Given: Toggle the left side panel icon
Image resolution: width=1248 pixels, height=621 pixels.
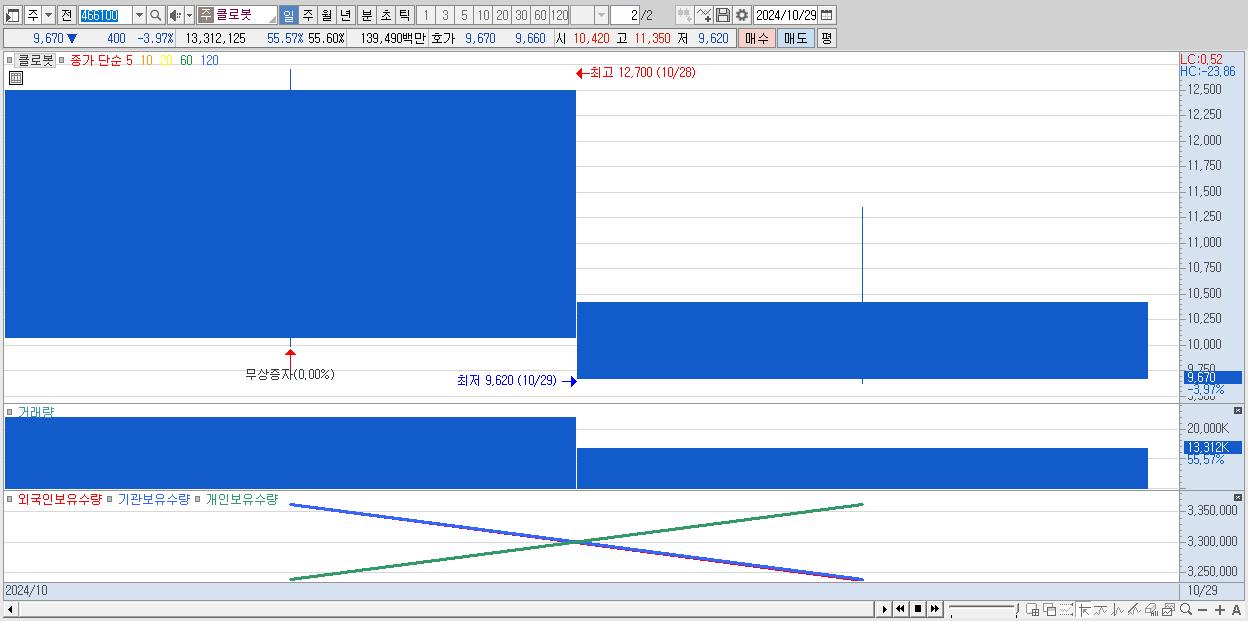Looking at the screenshot, I should point(13,15).
